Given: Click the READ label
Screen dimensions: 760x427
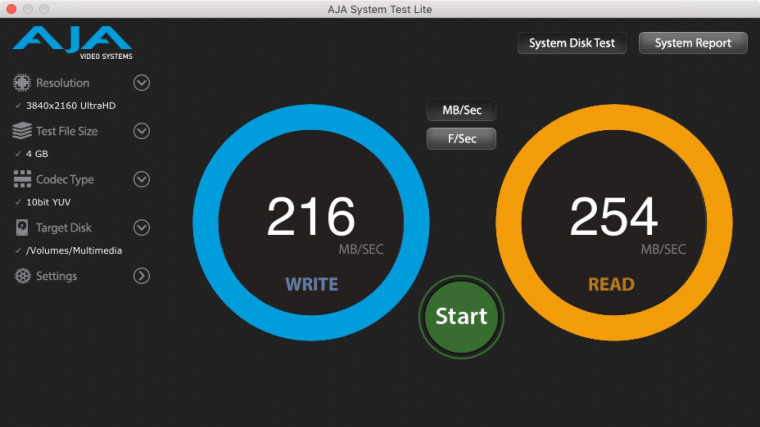Looking at the screenshot, I should pos(611,285).
